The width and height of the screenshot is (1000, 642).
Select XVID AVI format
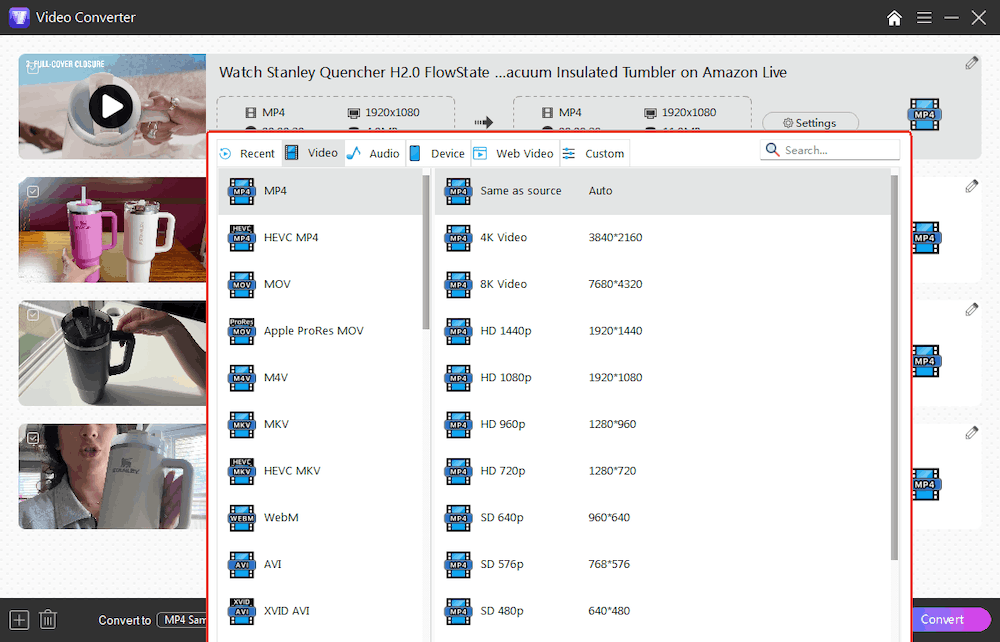[x=320, y=611]
